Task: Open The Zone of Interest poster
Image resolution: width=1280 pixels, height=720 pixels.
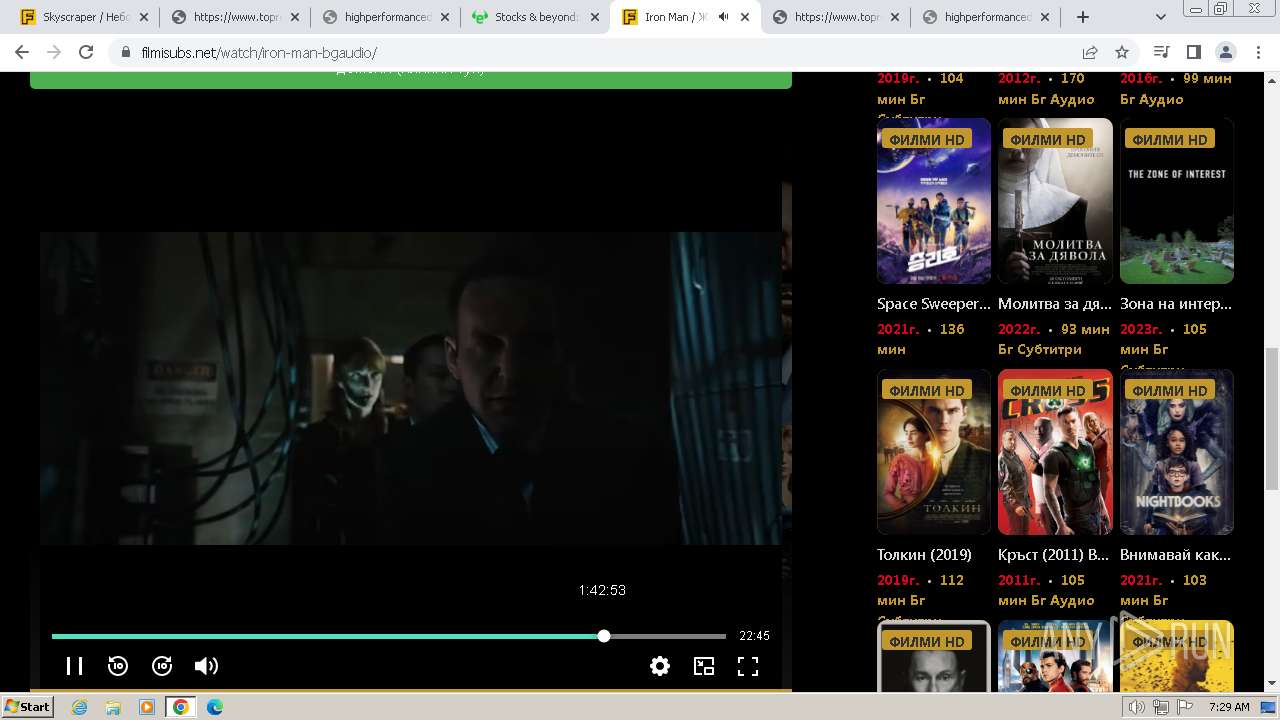Action: pos(1177,201)
